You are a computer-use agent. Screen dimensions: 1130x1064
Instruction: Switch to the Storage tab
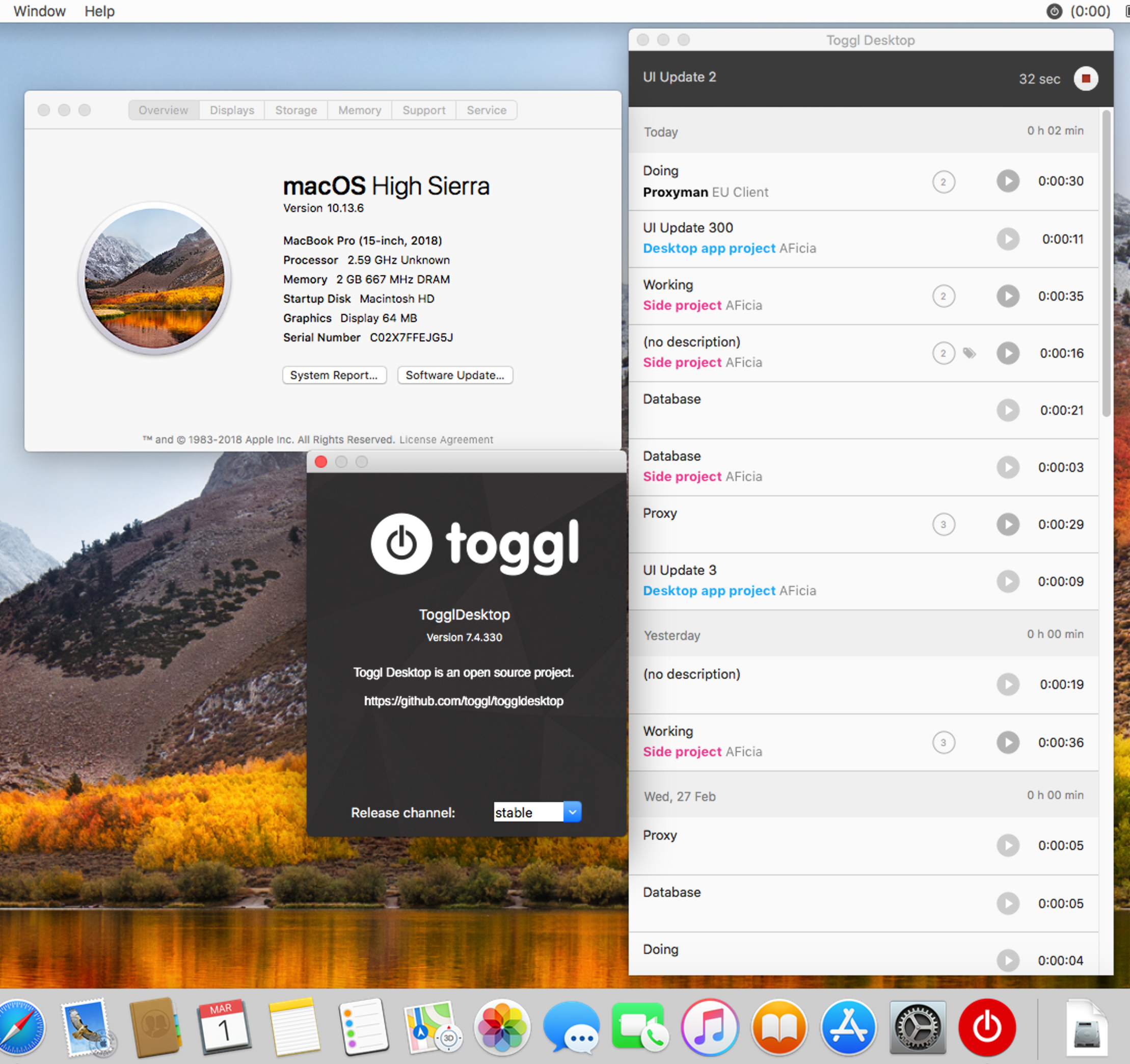point(296,110)
